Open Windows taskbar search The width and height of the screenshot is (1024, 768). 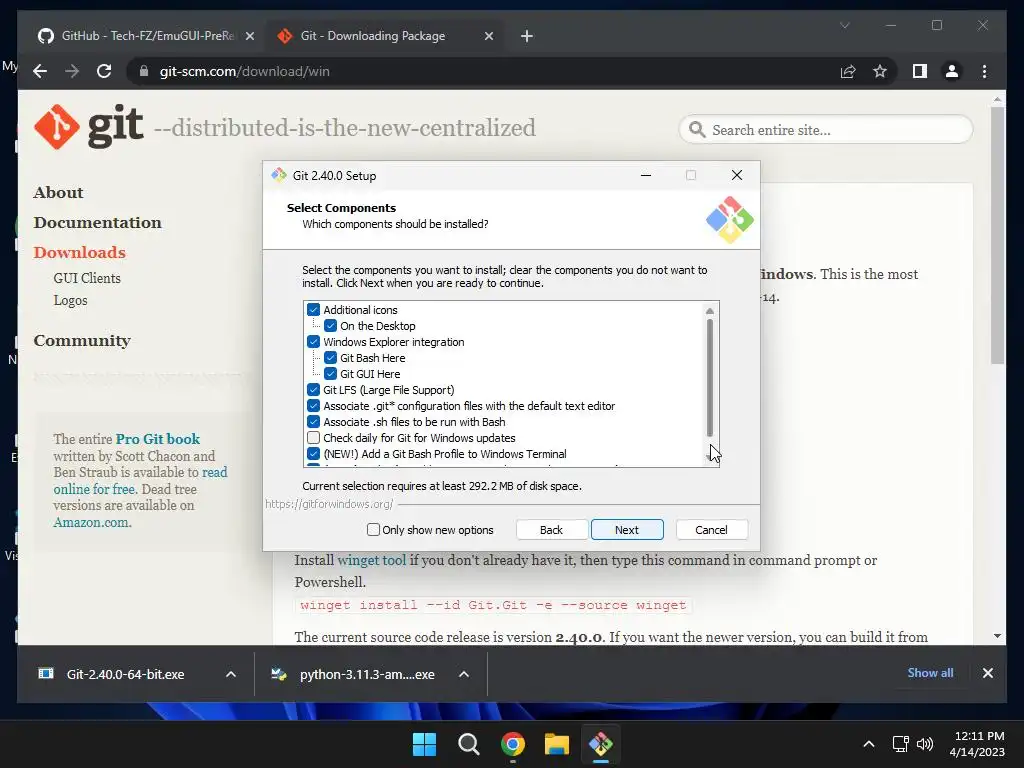[468, 744]
